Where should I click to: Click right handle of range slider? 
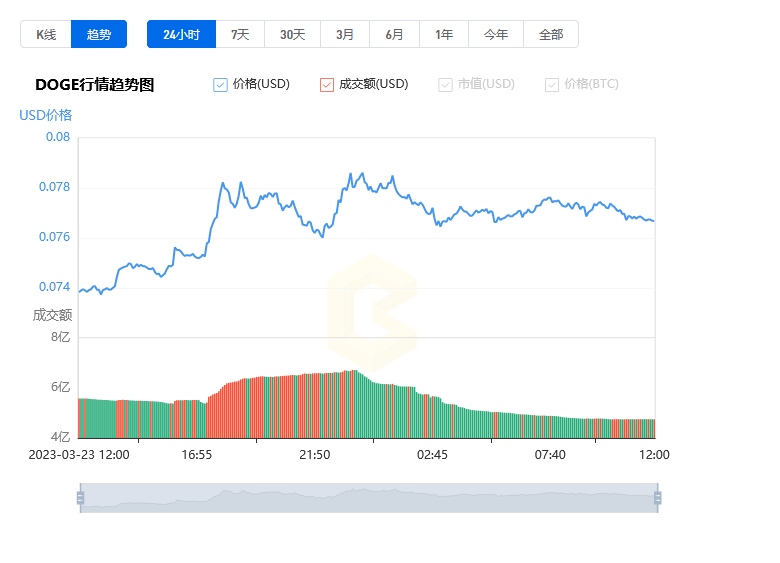657,497
